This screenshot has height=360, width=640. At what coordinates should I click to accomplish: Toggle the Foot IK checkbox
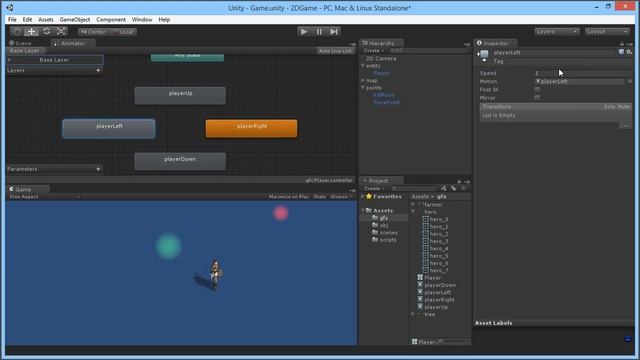tap(537, 89)
